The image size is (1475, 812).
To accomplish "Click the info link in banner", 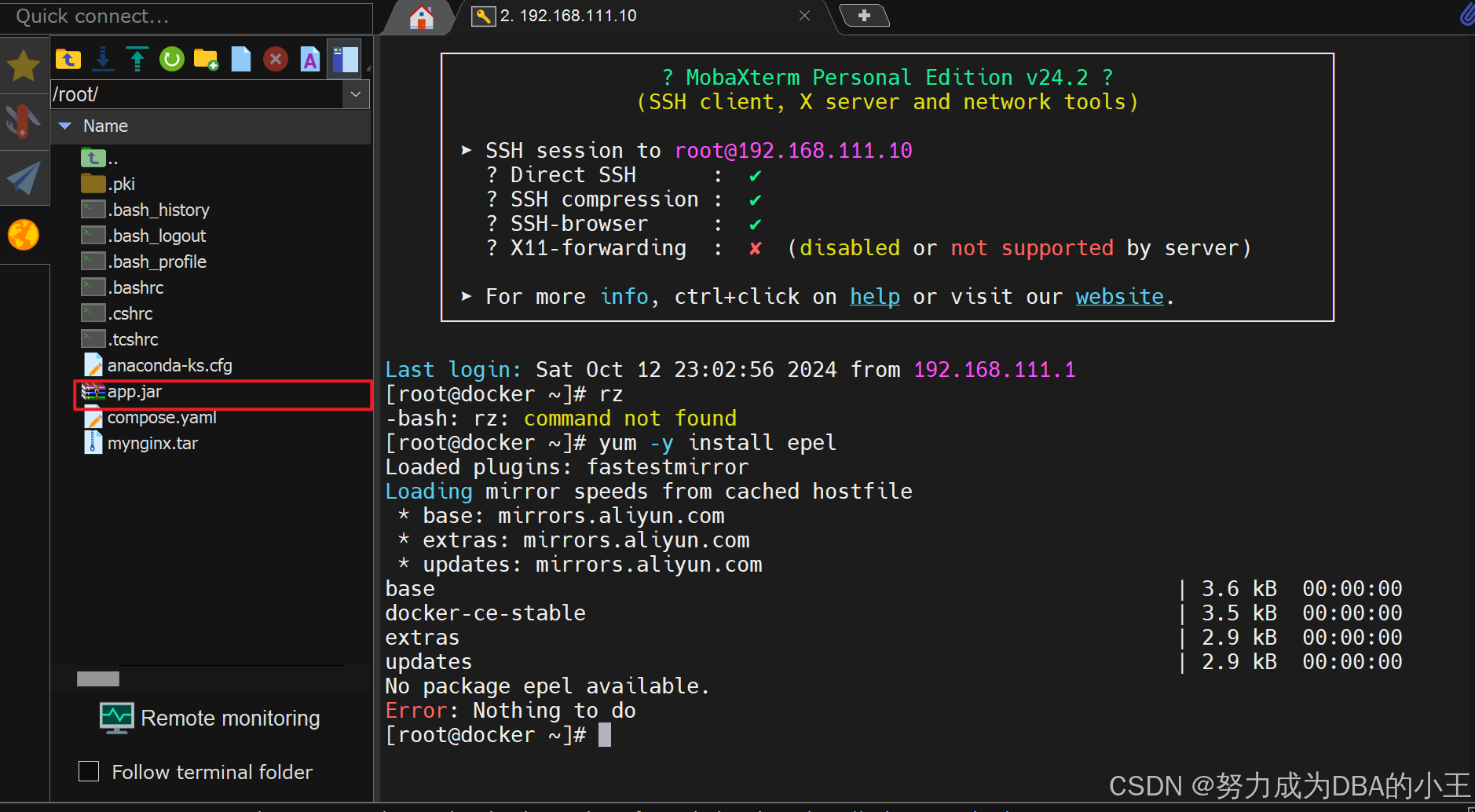I will 625,297.
